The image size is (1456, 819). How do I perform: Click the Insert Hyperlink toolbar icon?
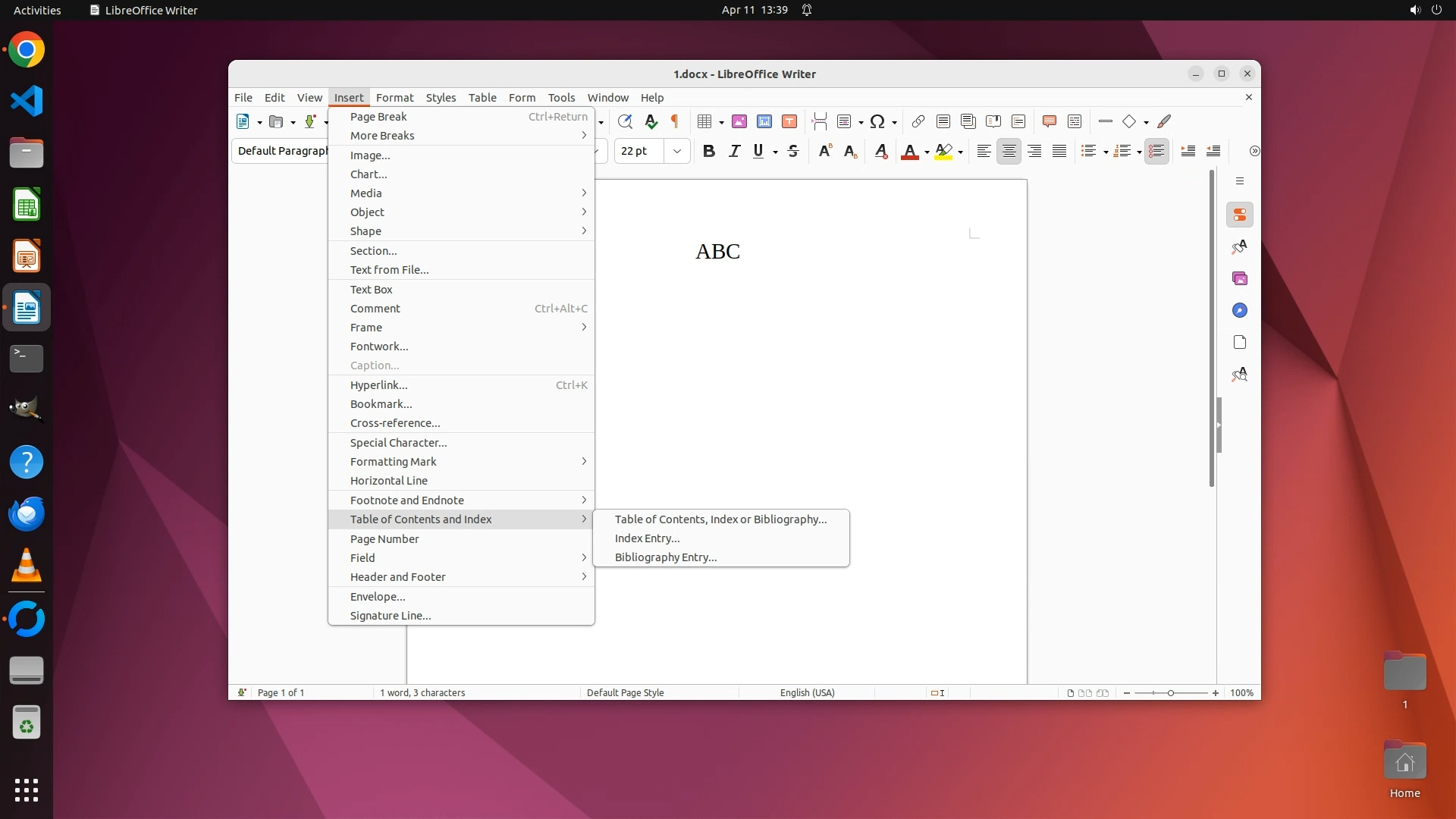tap(918, 121)
